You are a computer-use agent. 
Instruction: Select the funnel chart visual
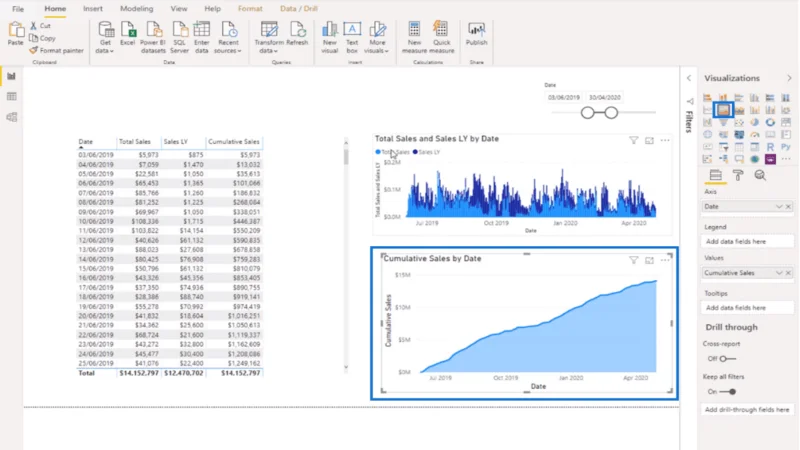[x=723, y=122]
